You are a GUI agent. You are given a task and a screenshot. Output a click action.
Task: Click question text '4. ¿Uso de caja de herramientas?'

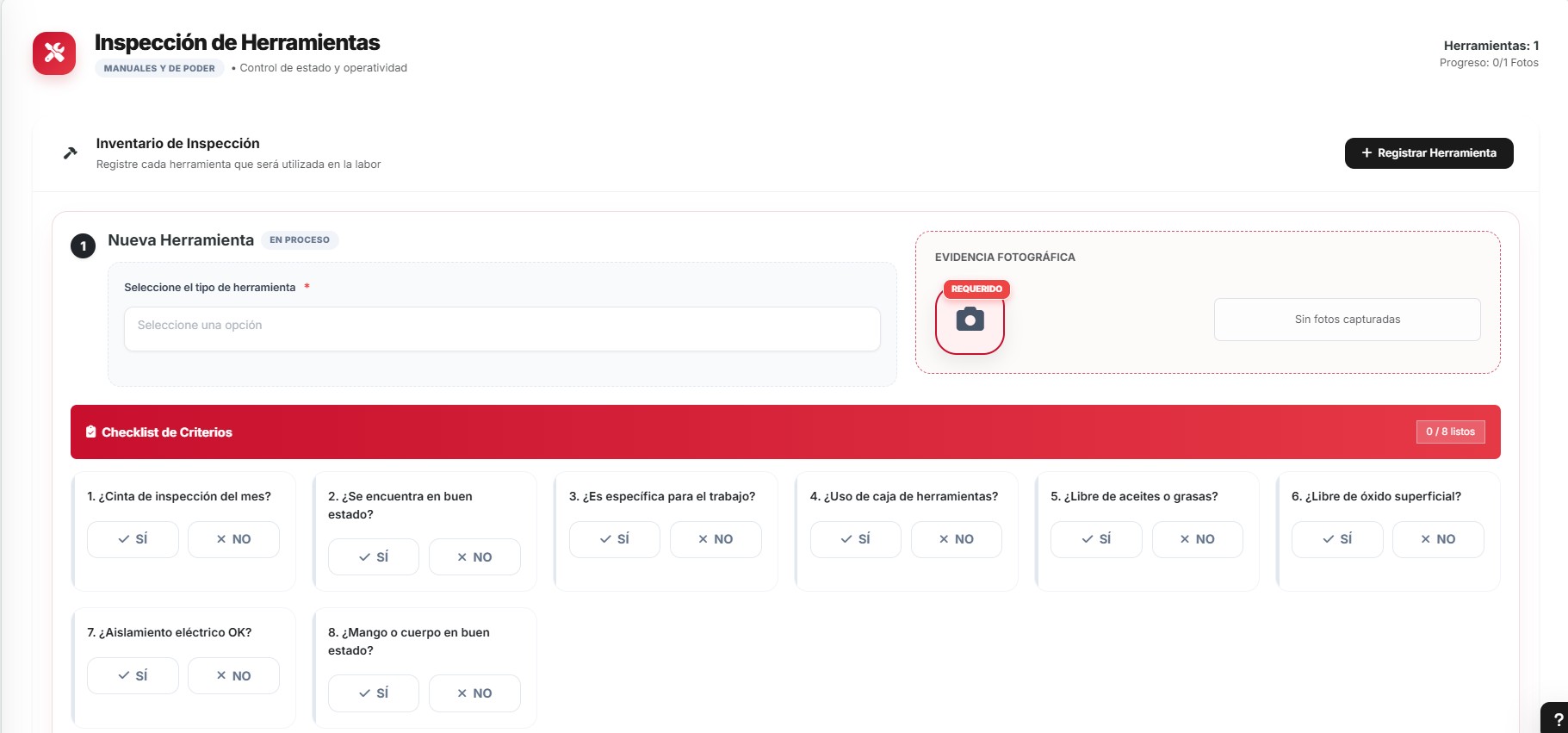904,496
